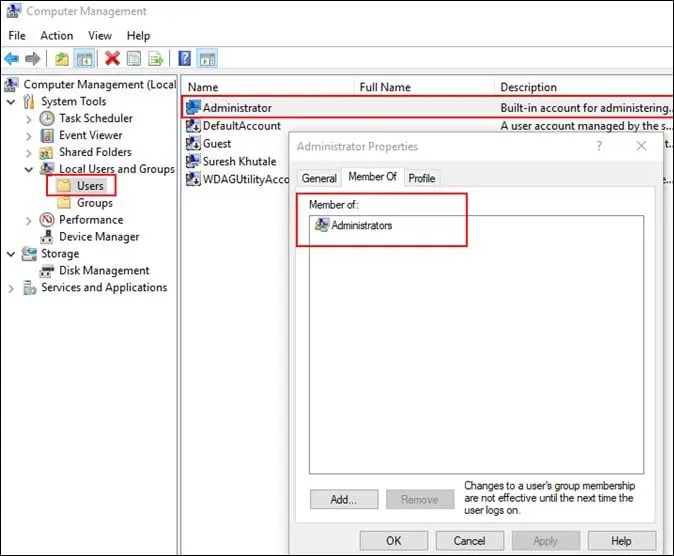674x556 pixels.
Task: Open Device Manager in the tree
Action: pos(99,237)
